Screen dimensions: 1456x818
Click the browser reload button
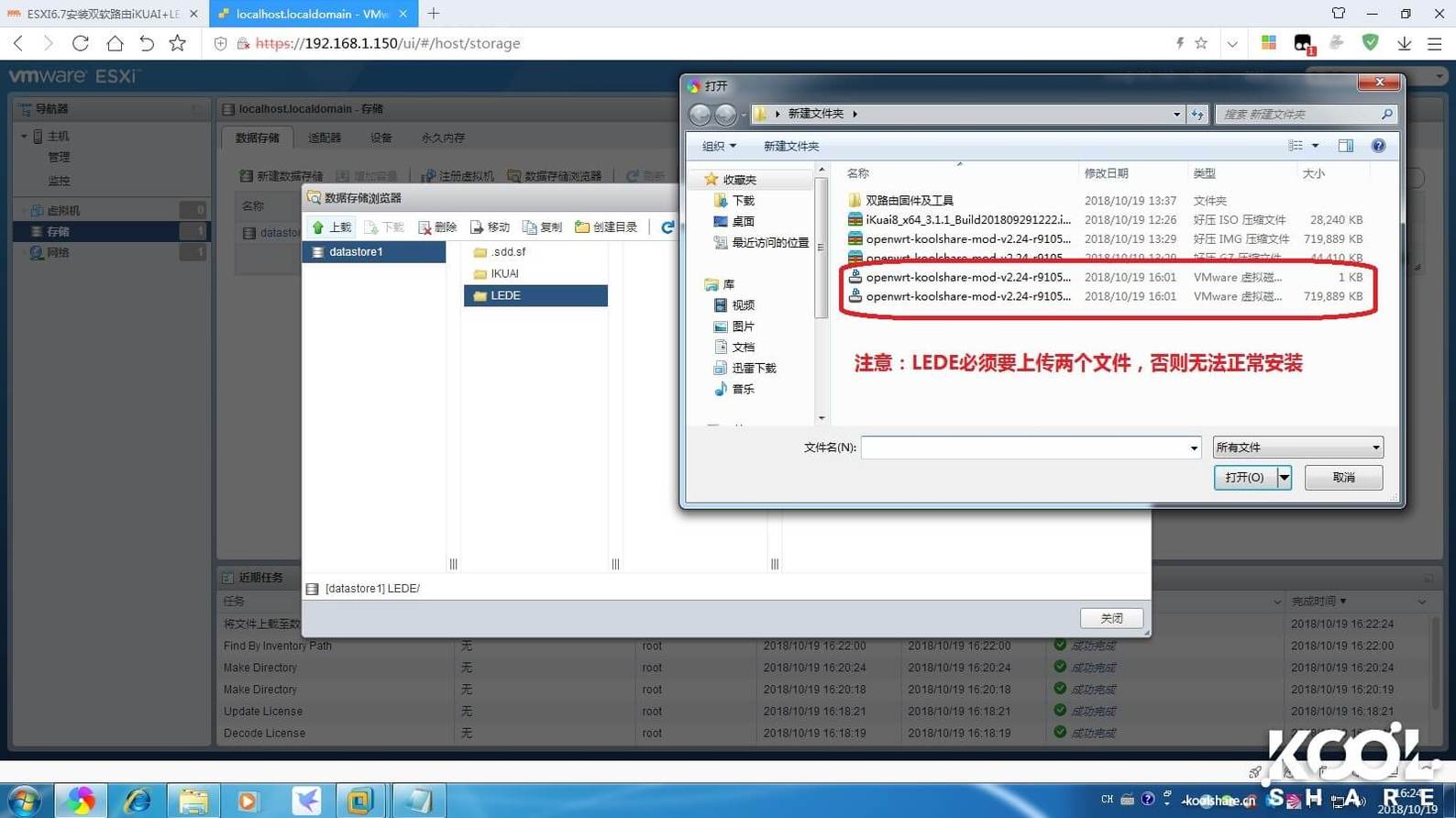(x=81, y=43)
